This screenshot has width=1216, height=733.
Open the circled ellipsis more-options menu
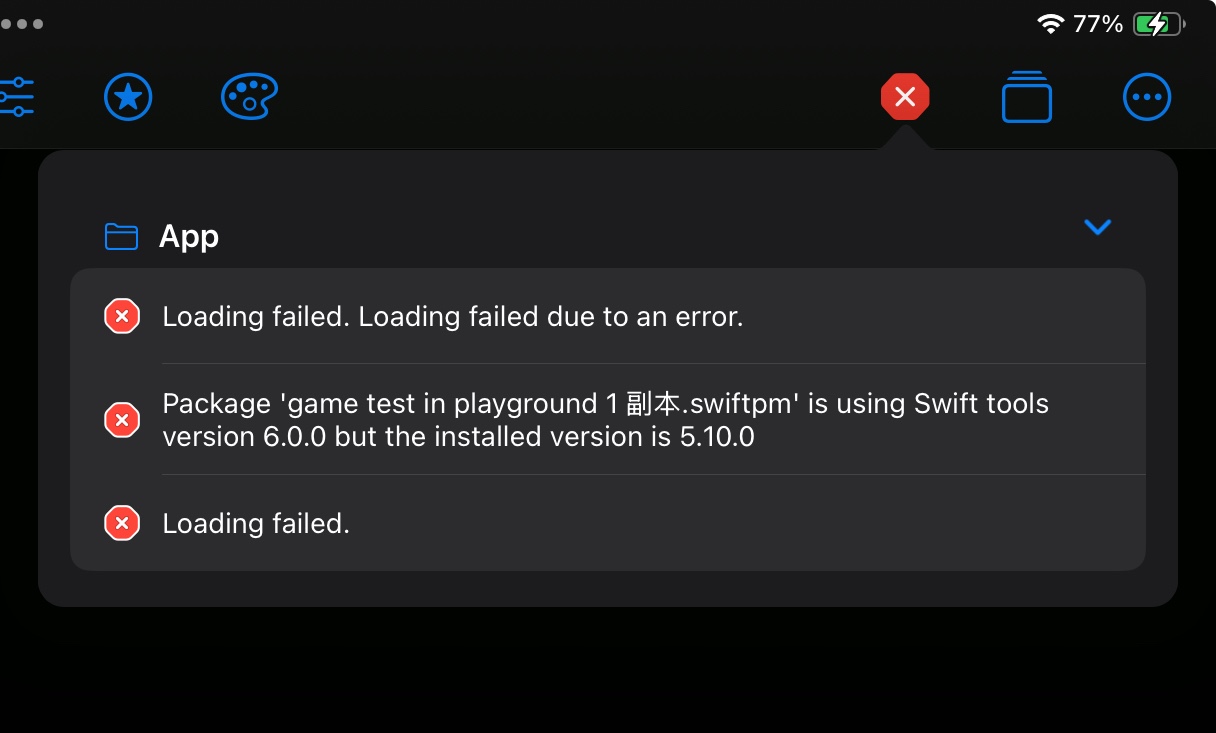click(x=1147, y=97)
